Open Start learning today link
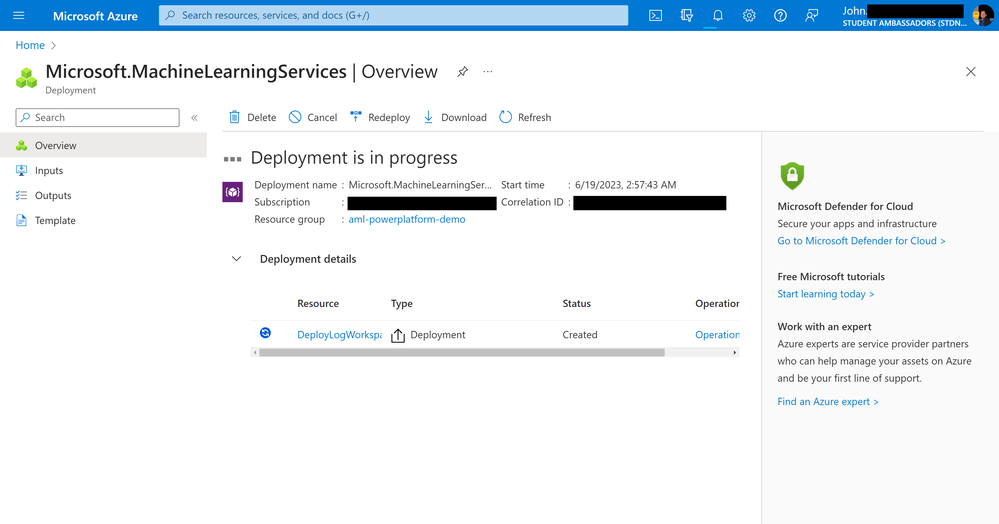Viewport: 999px width, 524px height. 826,294
